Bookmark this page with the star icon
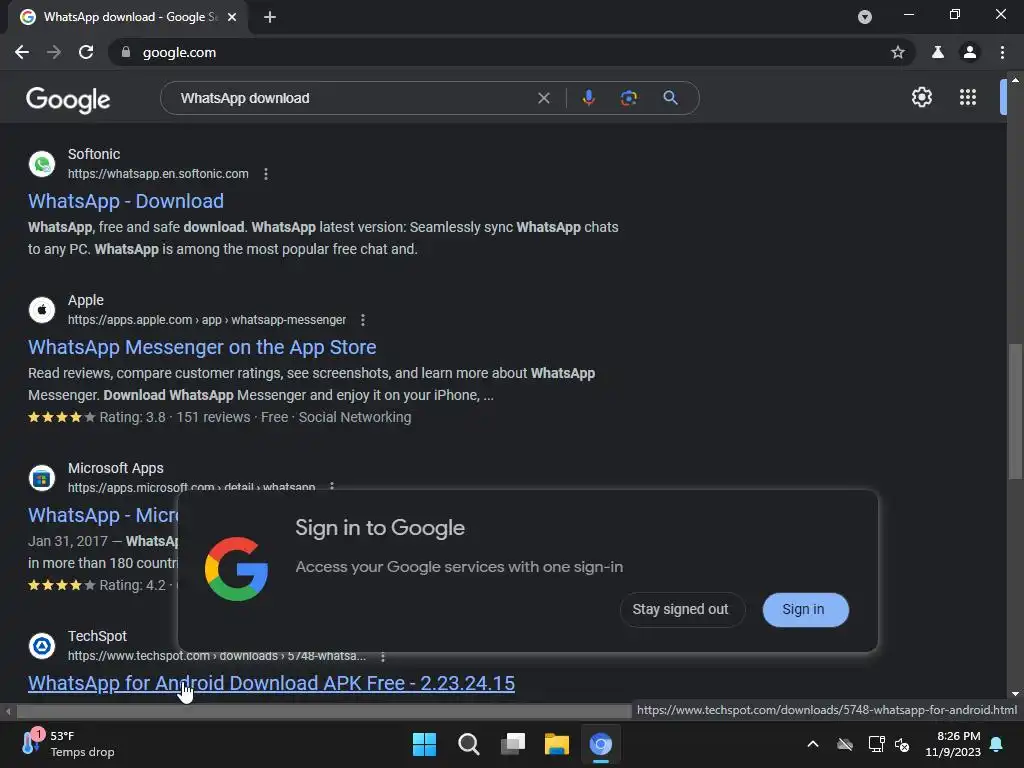 tap(898, 52)
